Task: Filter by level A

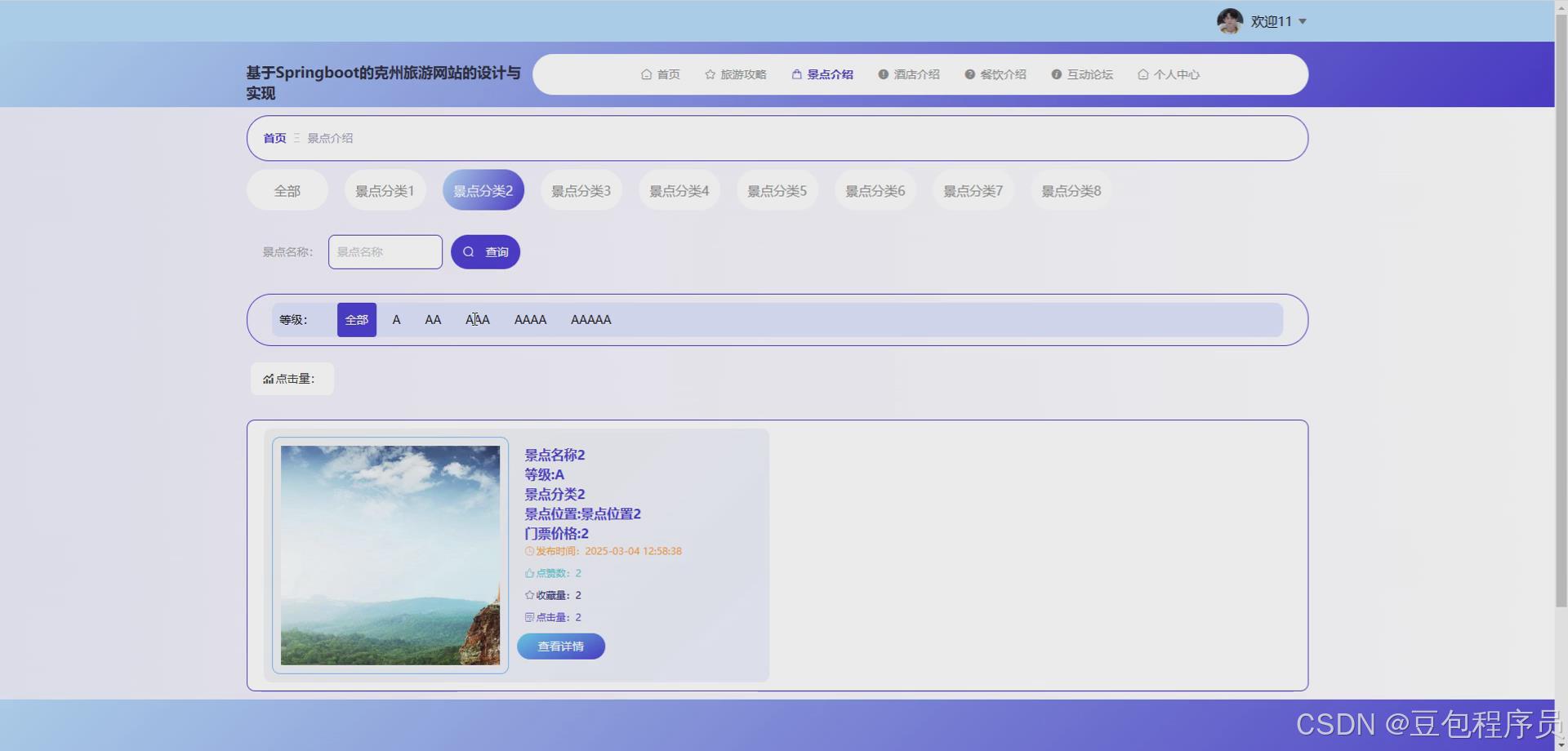Action: click(x=396, y=320)
